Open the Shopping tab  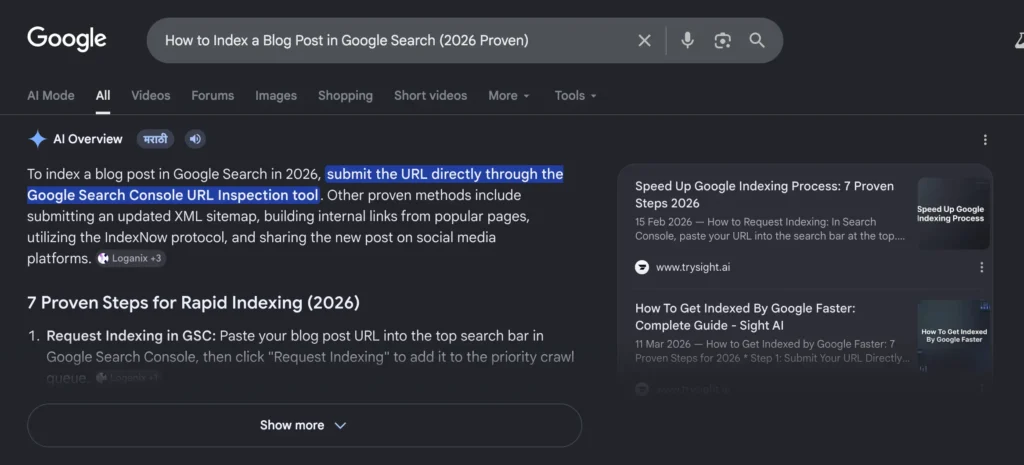pyautogui.click(x=345, y=95)
